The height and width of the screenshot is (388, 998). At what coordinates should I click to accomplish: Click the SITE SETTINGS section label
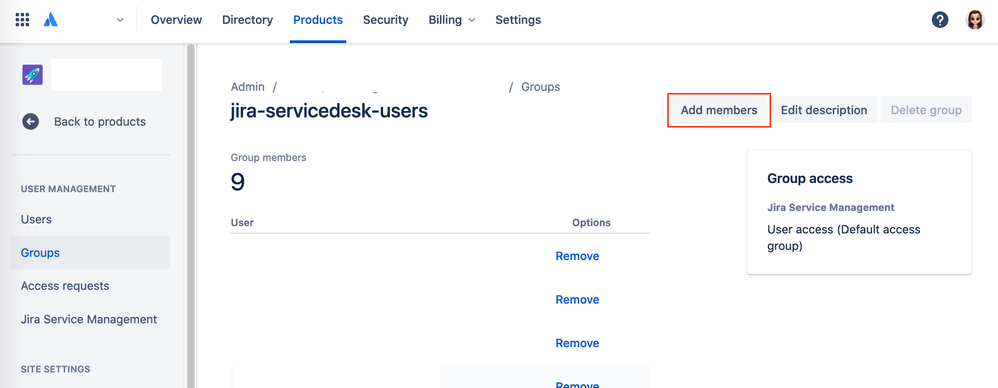coord(55,369)
